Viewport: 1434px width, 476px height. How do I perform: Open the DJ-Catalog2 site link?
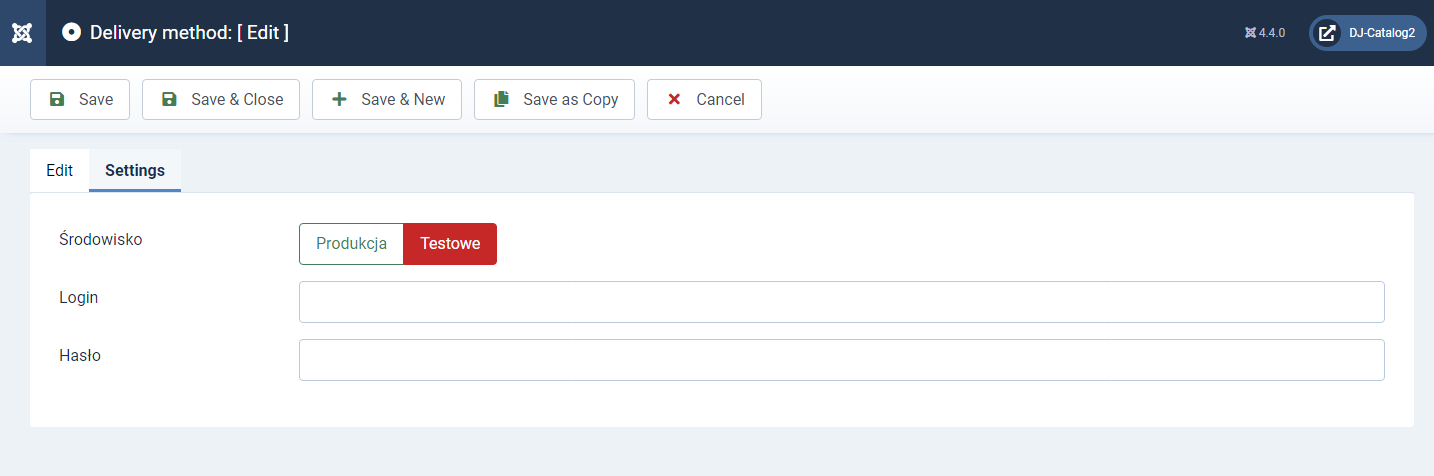tap(1368, 33)
